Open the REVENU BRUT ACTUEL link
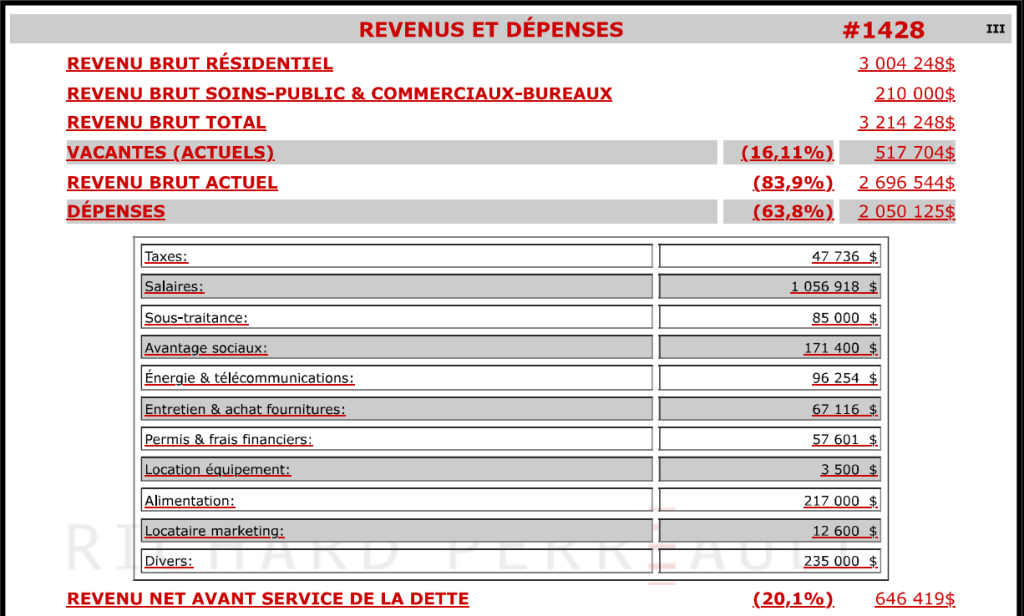Viewport: 1024px width, 616px height. coord(172,183)
